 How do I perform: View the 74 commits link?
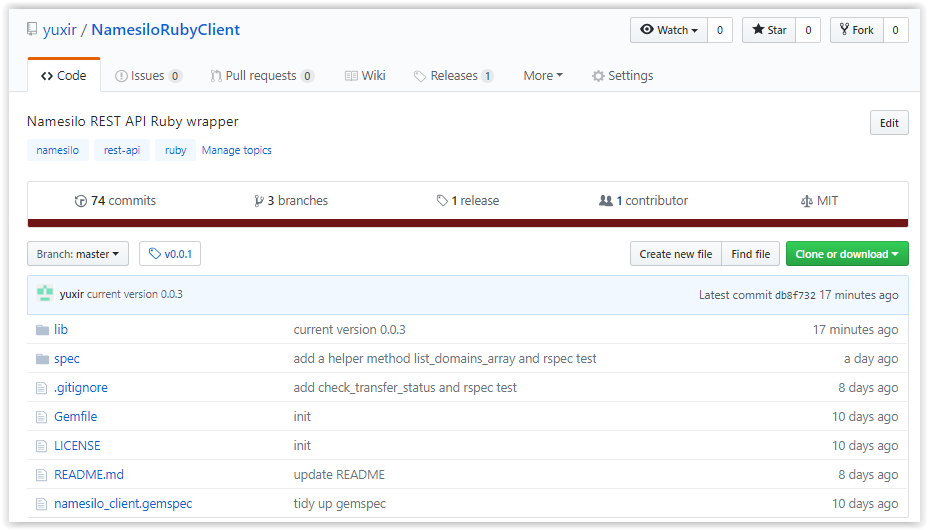click(115, 201)
